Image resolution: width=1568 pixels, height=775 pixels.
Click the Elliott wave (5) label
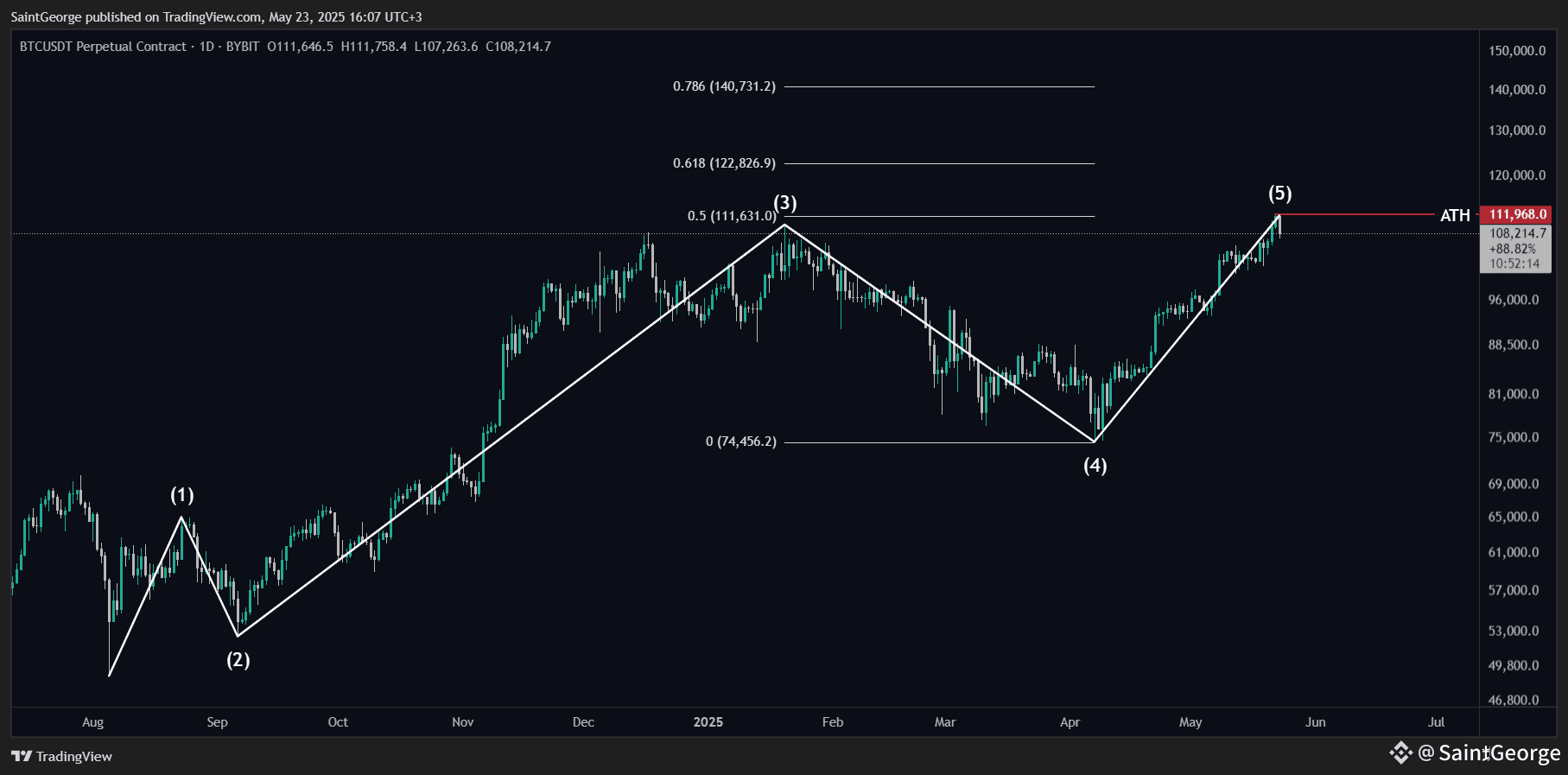pos(1279,194)
